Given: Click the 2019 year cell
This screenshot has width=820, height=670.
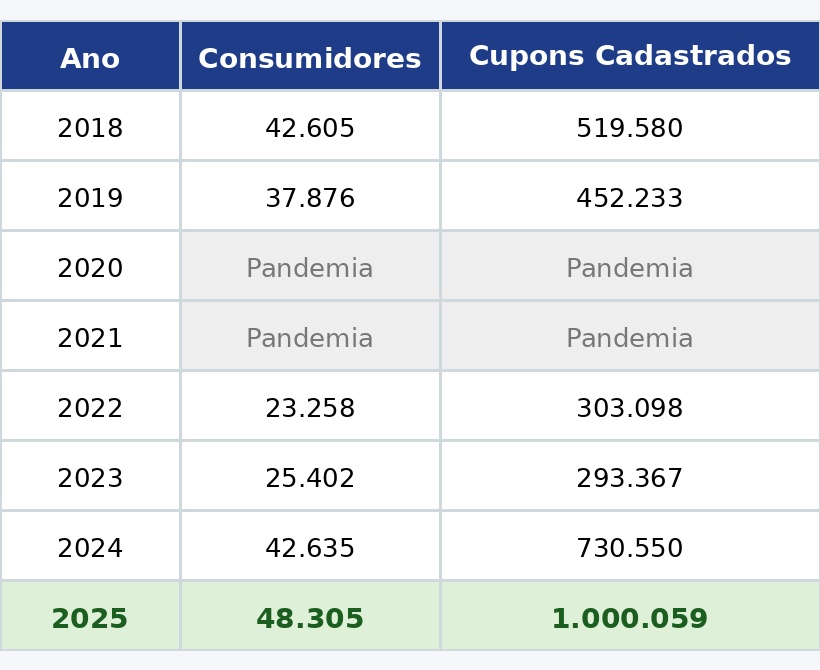Looking at the screenshot, I should pyautogui.click(x=90, y=198).
